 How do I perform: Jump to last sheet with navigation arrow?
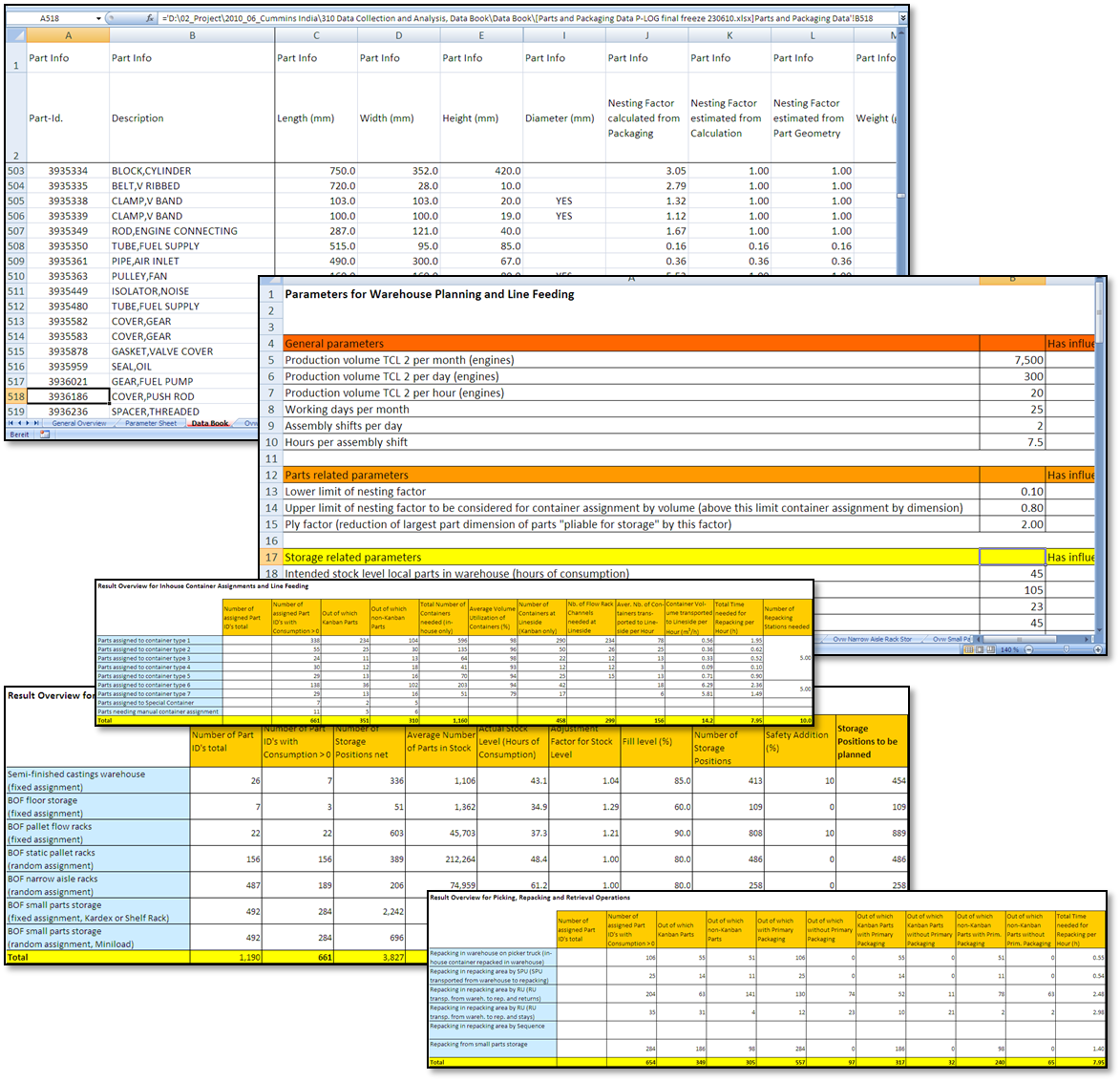tap(36, 423)
